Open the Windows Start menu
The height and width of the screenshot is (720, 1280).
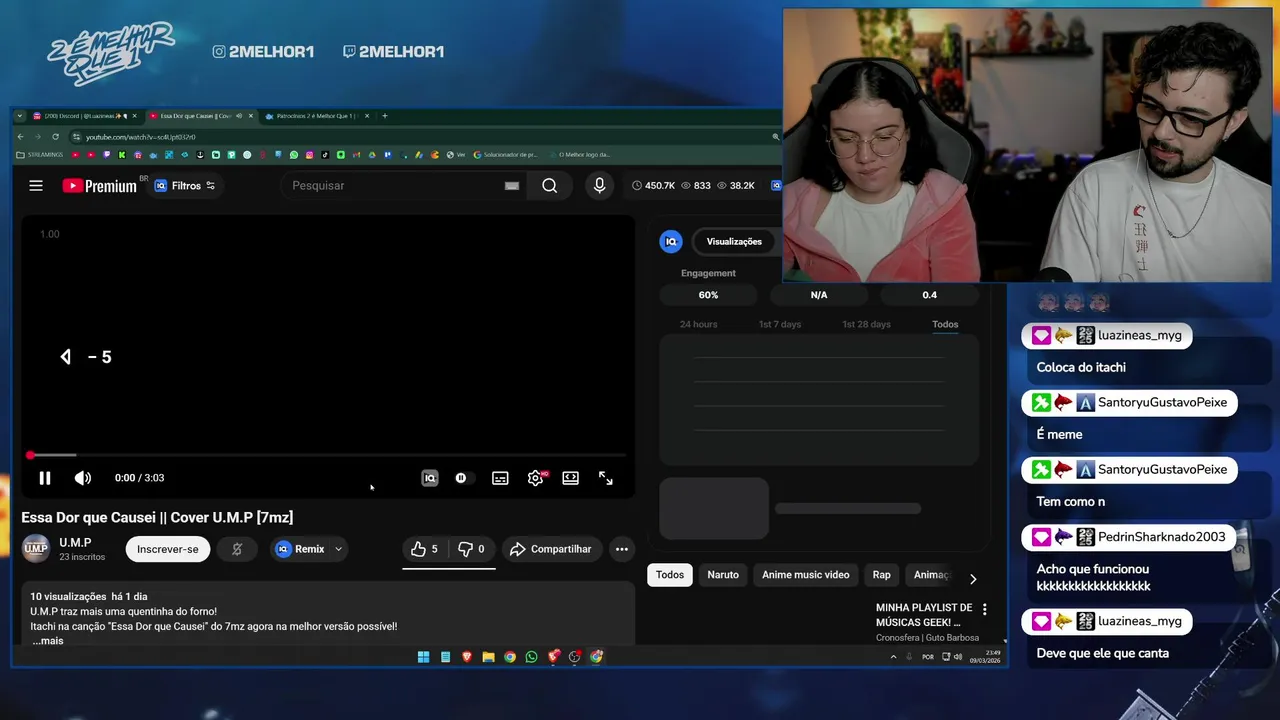(x=423, y=657)
